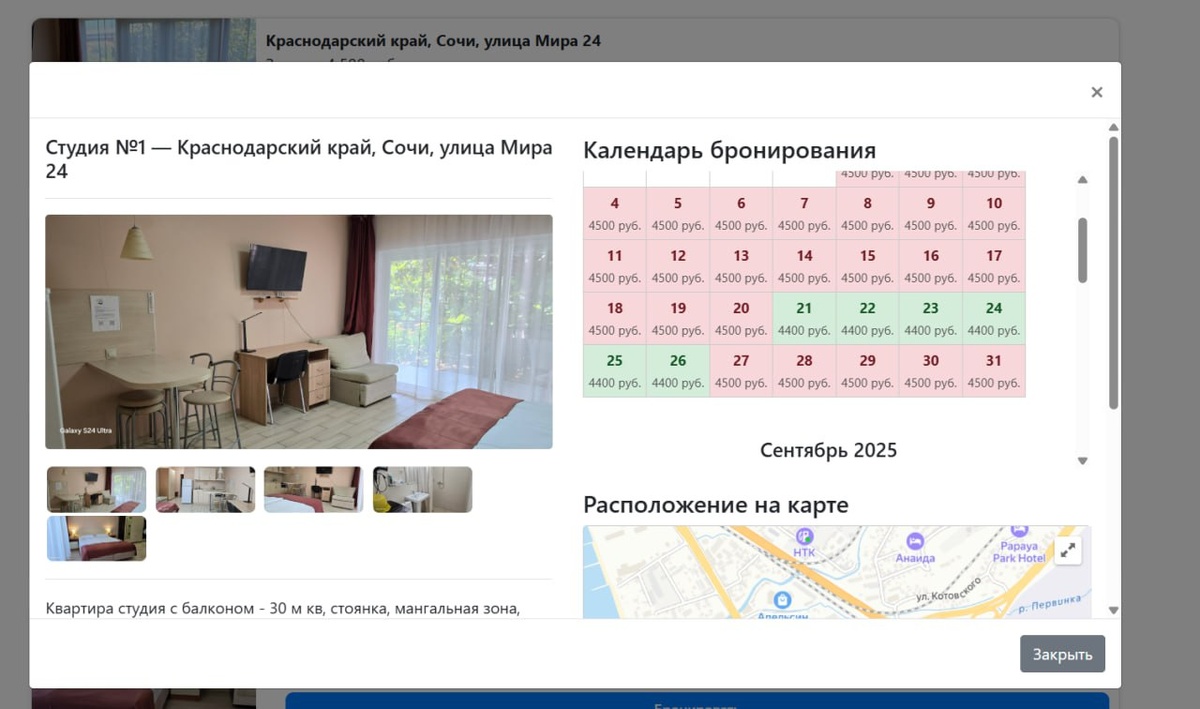Click the modal scrollbar down arrow
Viewport: 1200px width, 709px height.
1114,610
